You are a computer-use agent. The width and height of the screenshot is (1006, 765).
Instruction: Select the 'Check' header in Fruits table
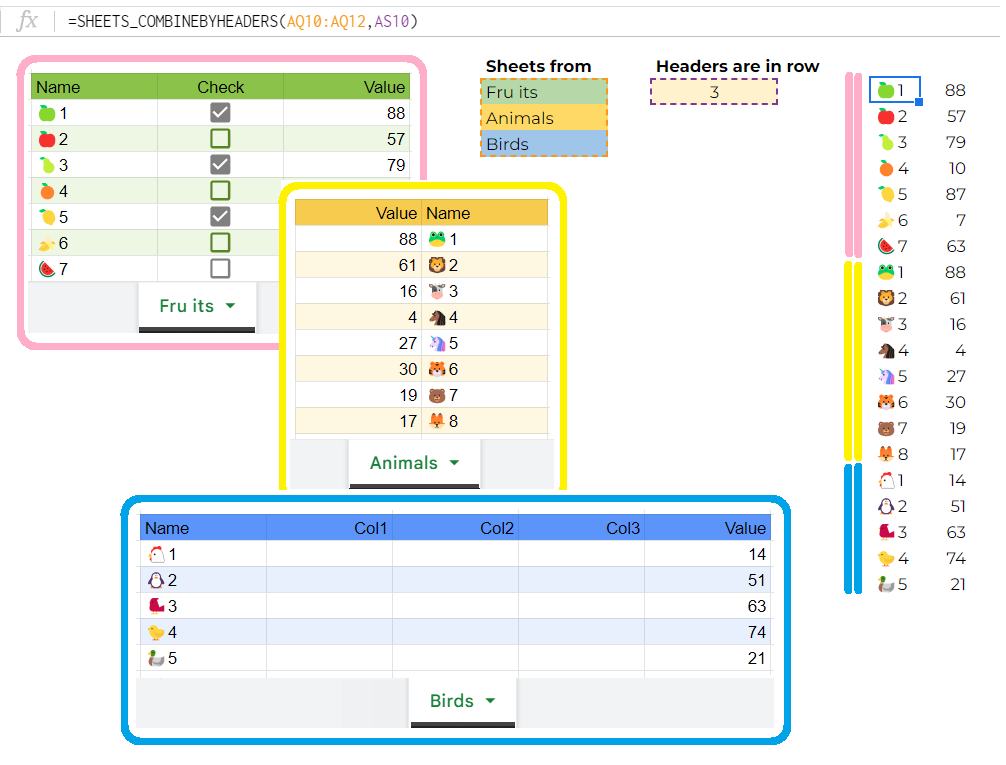[x=220, y=87]
